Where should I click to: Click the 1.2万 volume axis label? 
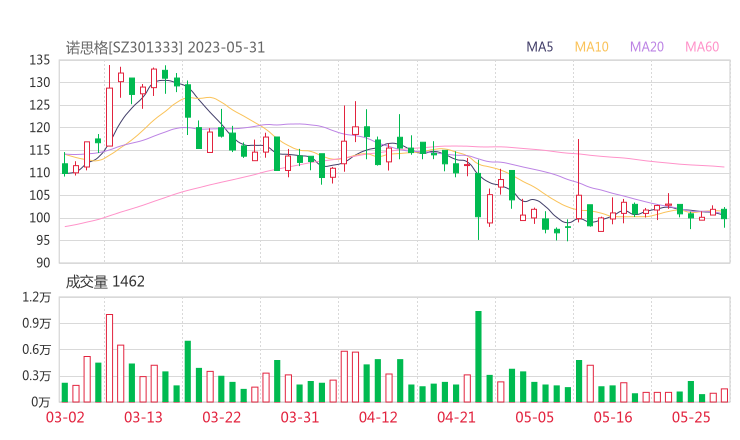coord(36,297)
